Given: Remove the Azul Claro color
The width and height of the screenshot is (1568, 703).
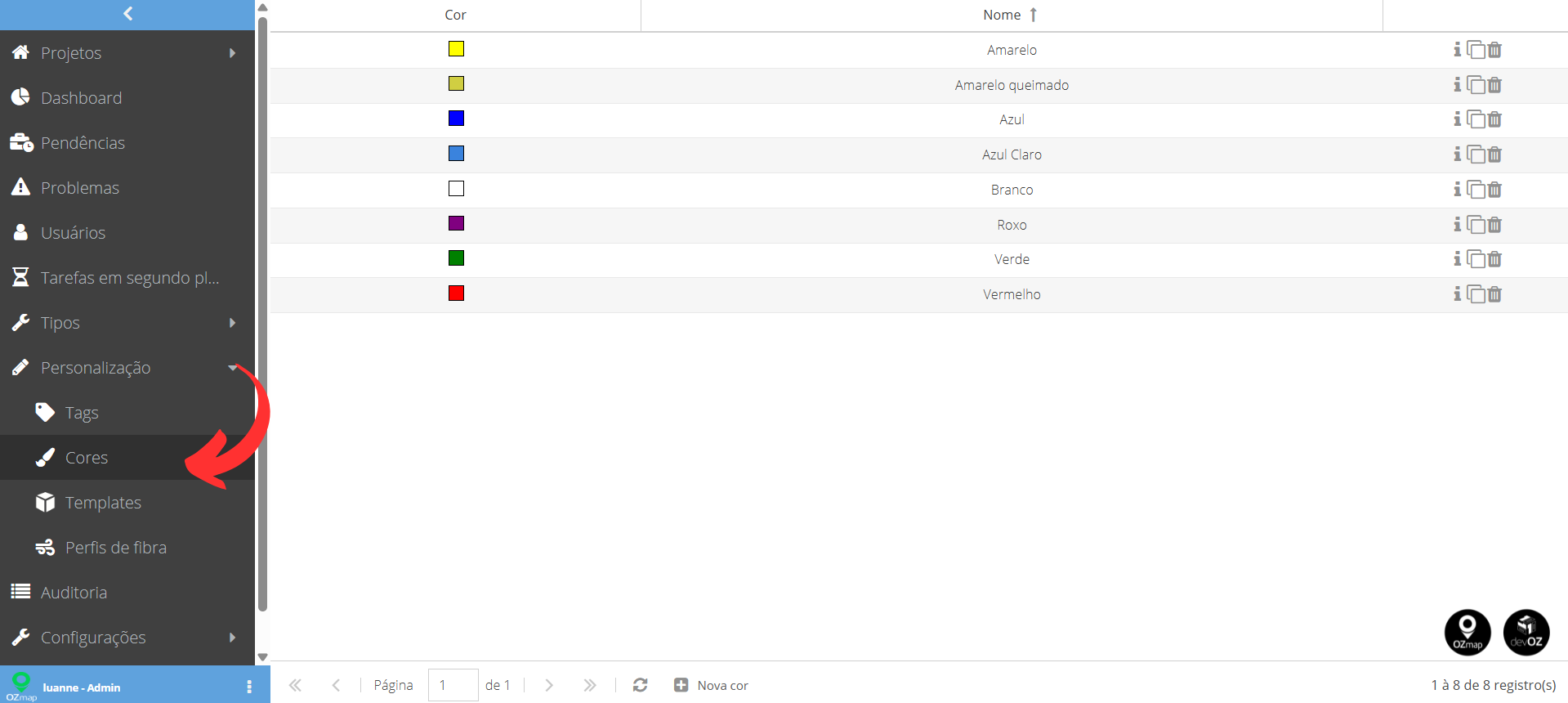Looking at the screenshot, I should point(1494,154).
